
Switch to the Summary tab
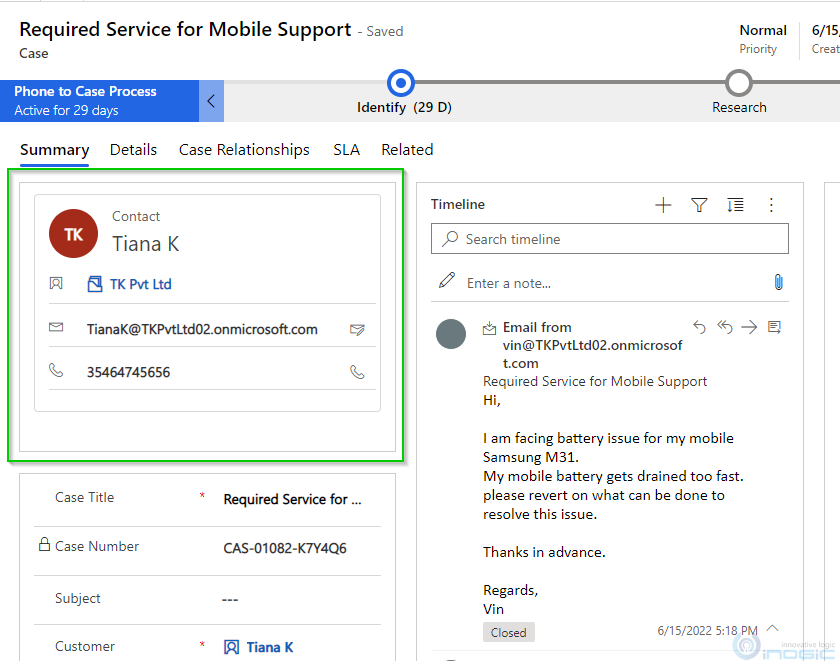(x=55, y=150)
